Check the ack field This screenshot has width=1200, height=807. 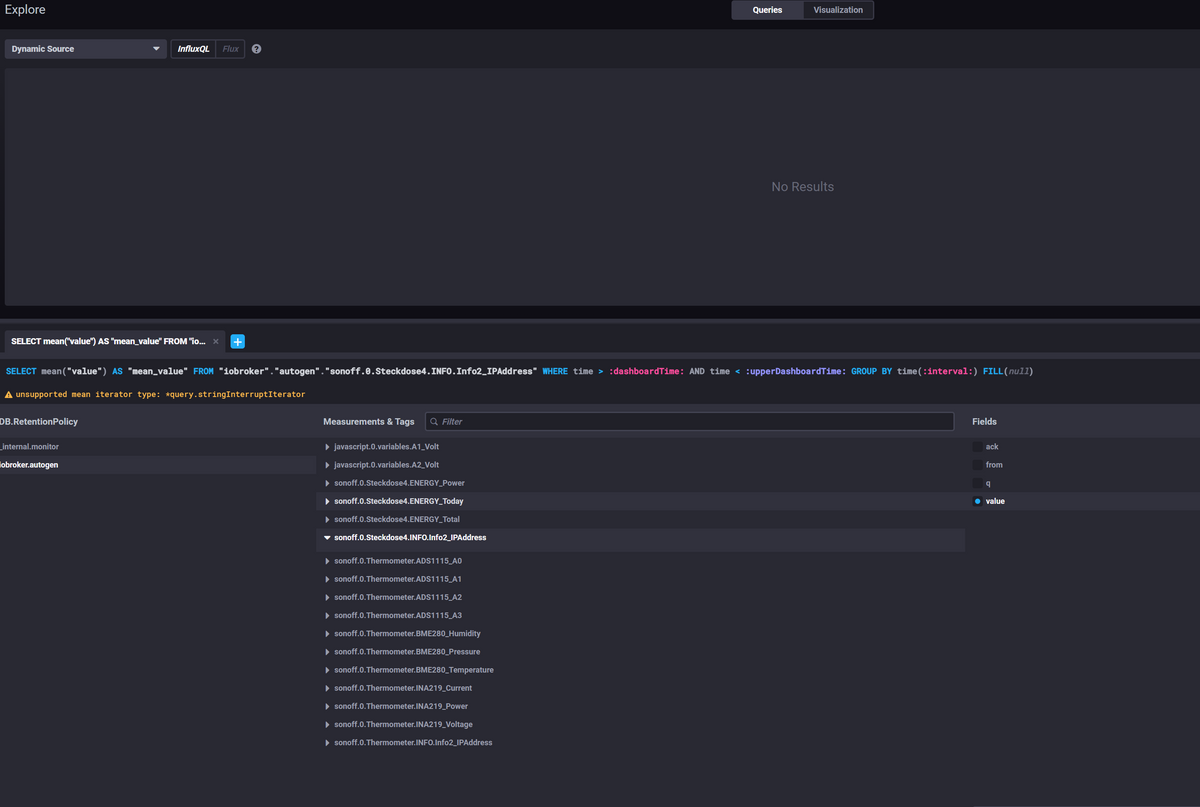click(977, 447)
